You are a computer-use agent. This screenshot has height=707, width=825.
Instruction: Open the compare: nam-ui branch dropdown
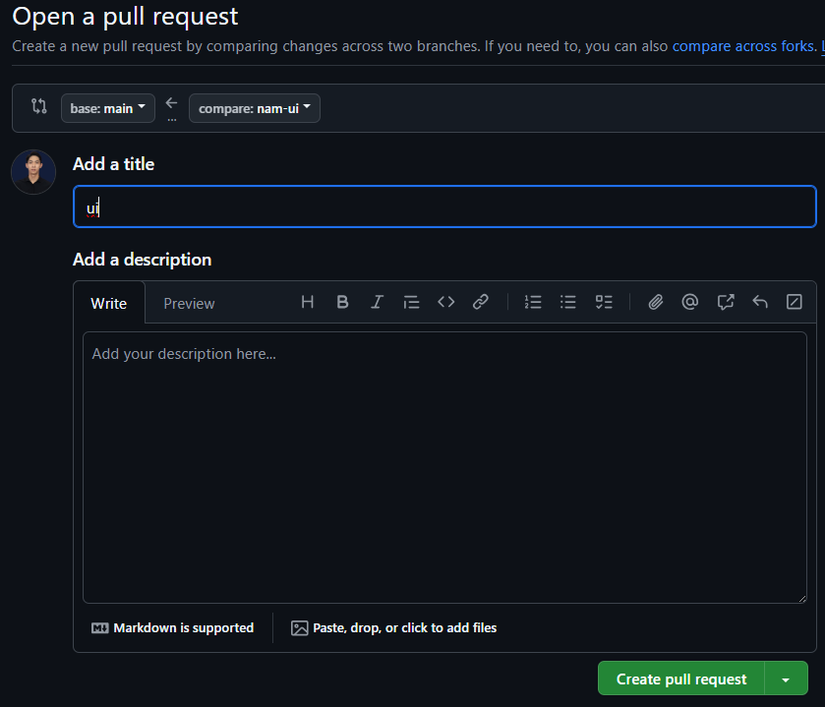tap(254, 108)
